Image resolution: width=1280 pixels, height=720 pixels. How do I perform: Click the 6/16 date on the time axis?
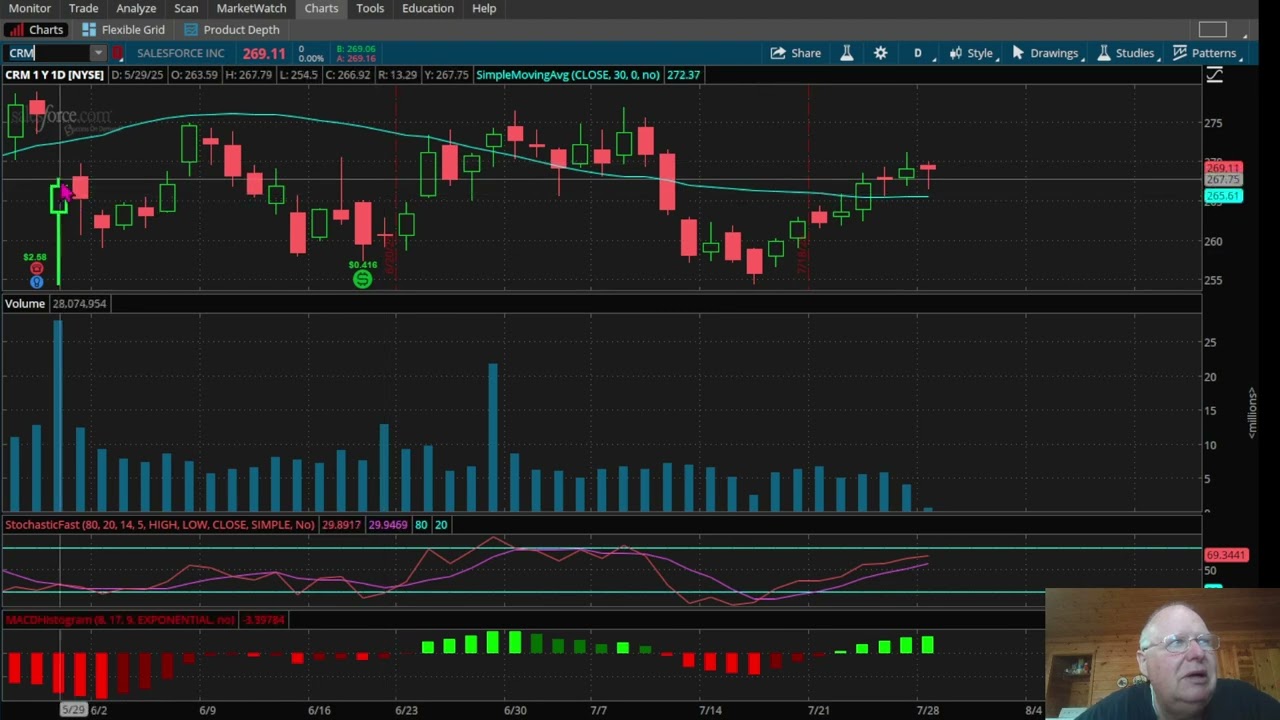point(319,710)
